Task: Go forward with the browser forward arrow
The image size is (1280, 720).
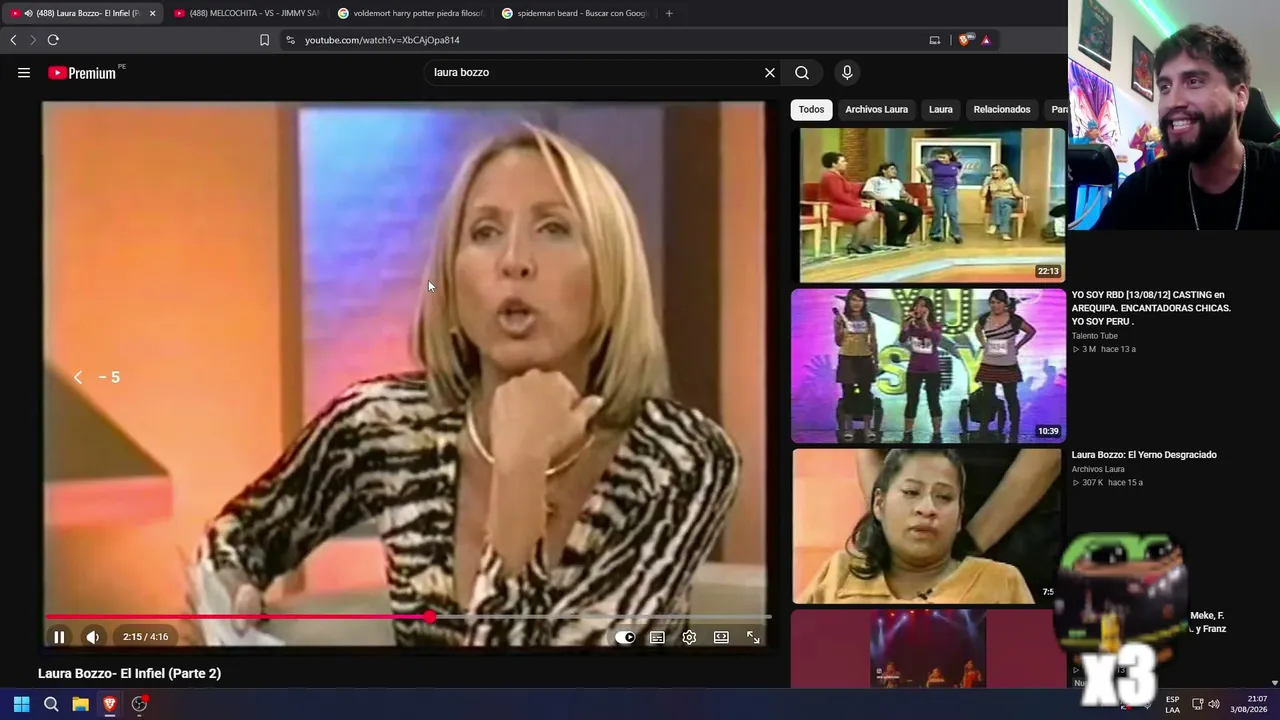Action: [32, 40]
